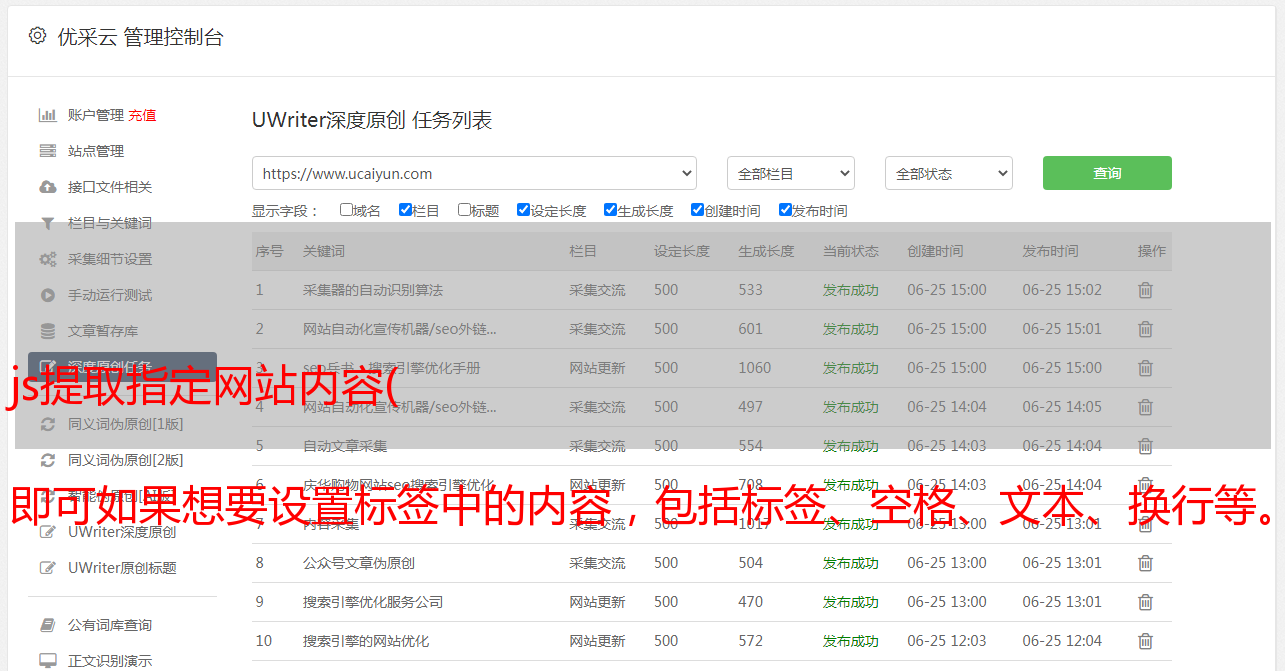Click the monitor icon for 正文识别演示
1285x671 pixels.
(47, 661)
